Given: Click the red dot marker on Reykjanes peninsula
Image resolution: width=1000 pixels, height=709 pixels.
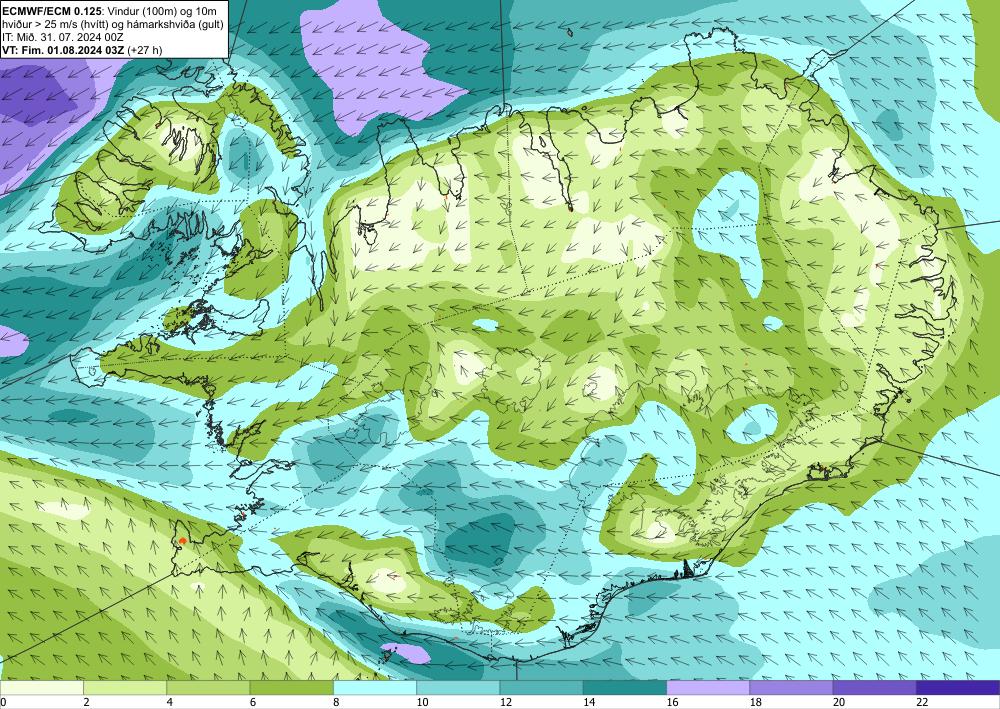Looking at the screenshot, I should pyautogui.click(x=182, y=541).
